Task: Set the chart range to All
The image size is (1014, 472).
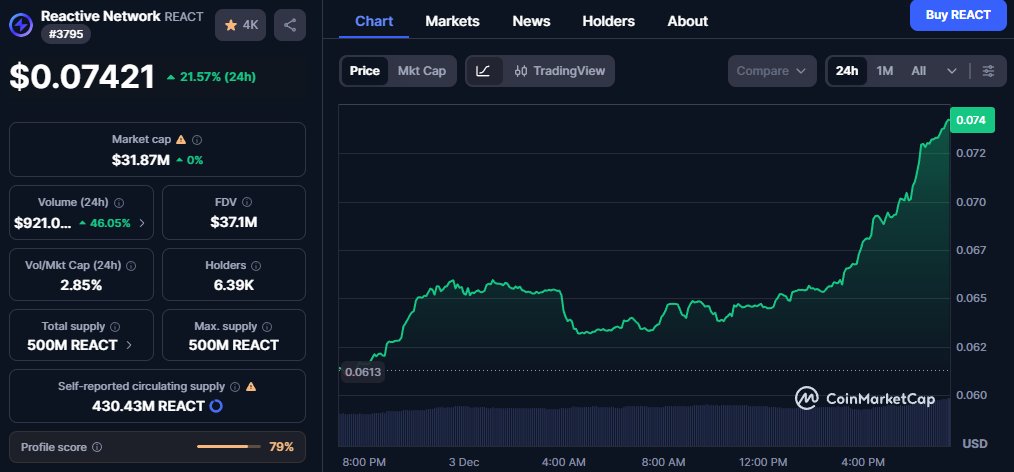Action: [918, 71]
